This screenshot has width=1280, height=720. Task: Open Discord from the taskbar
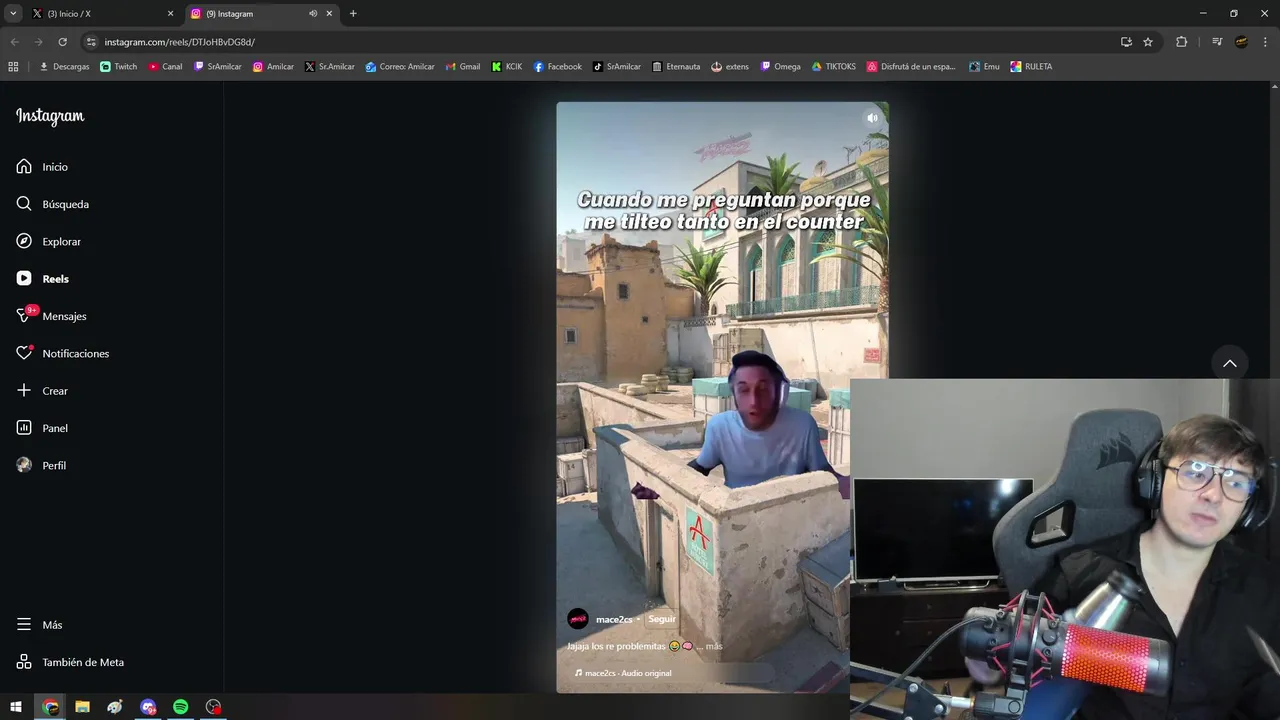[148, 707]
